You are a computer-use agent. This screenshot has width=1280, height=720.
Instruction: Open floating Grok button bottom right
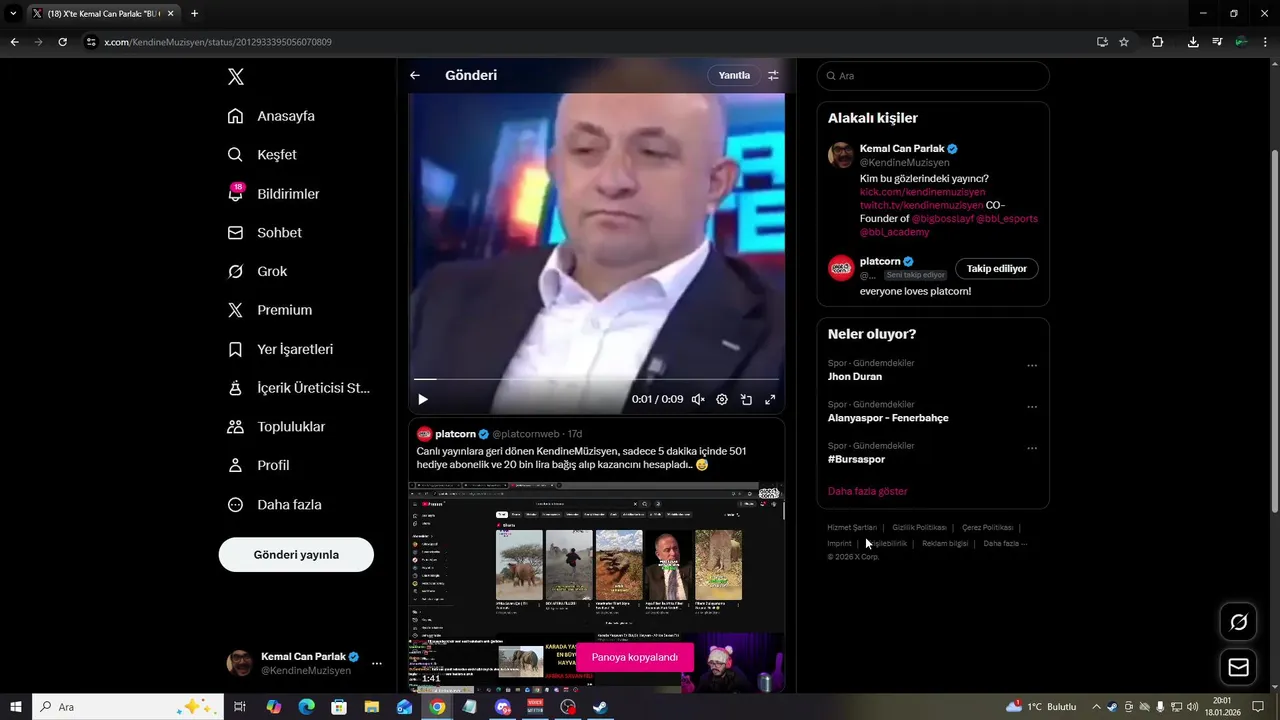tap(1238, 622)
